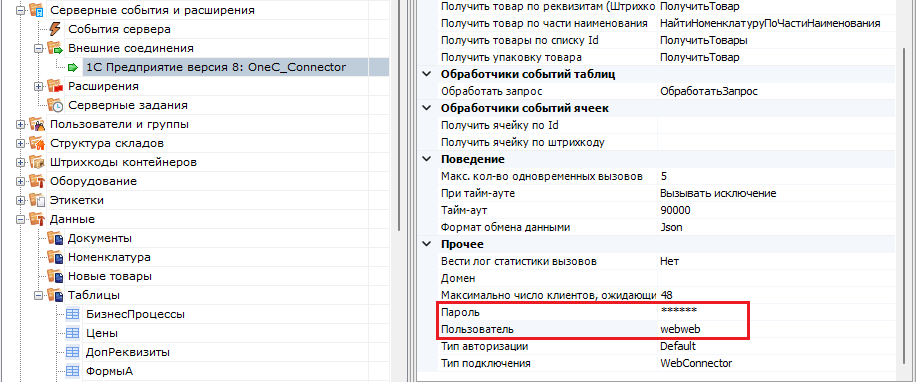Click Вести лог статистики вызовов value Нет

pos(669,261)
